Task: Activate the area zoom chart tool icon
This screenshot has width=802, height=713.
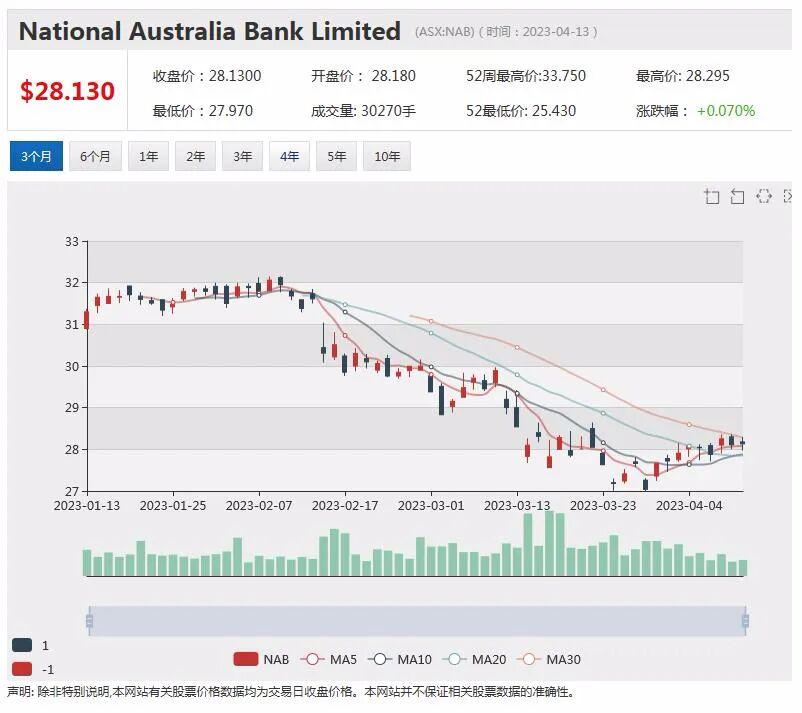Action: (x=711, y=196)
